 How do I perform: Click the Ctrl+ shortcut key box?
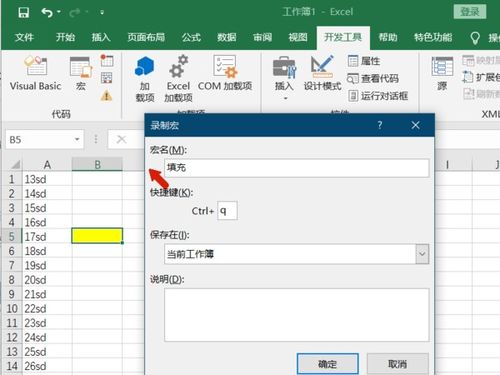pos(227,211)
